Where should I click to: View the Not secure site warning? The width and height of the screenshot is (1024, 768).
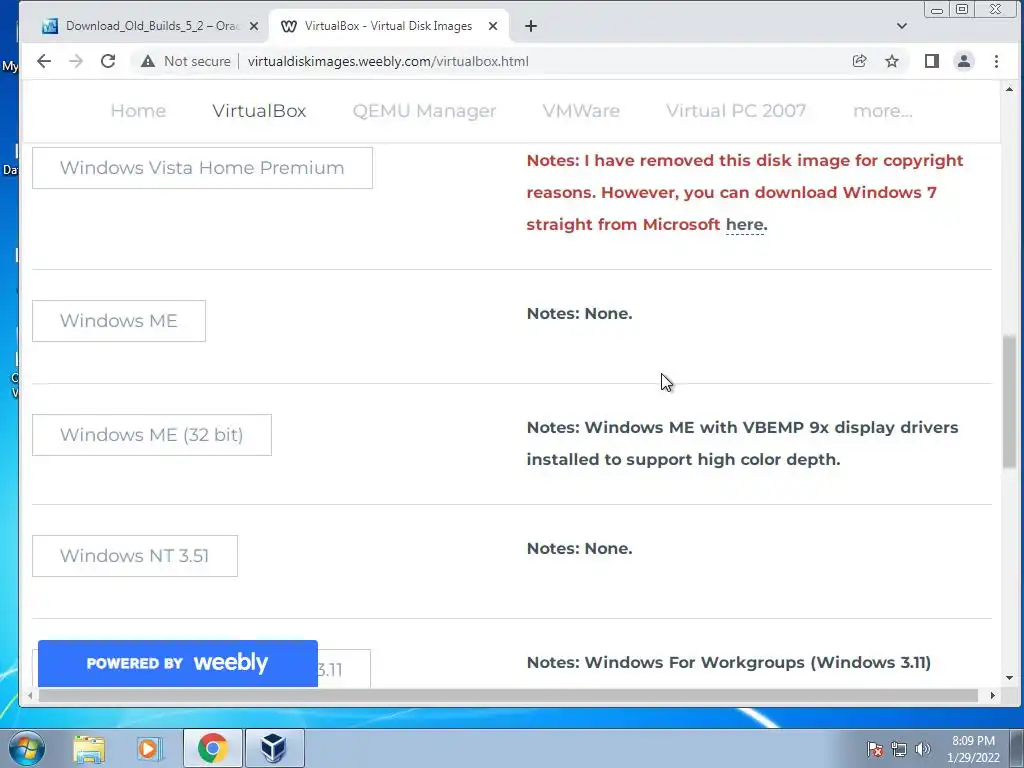click(x=185, y=61)
